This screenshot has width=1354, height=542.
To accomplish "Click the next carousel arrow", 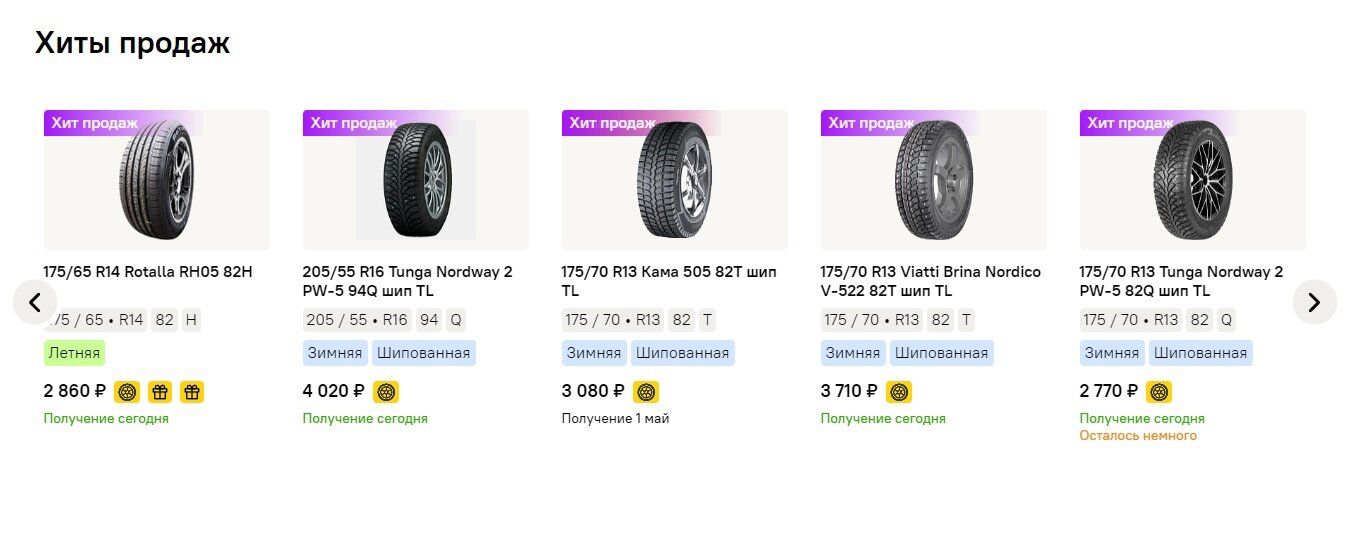I will [x=1314, y=302].
